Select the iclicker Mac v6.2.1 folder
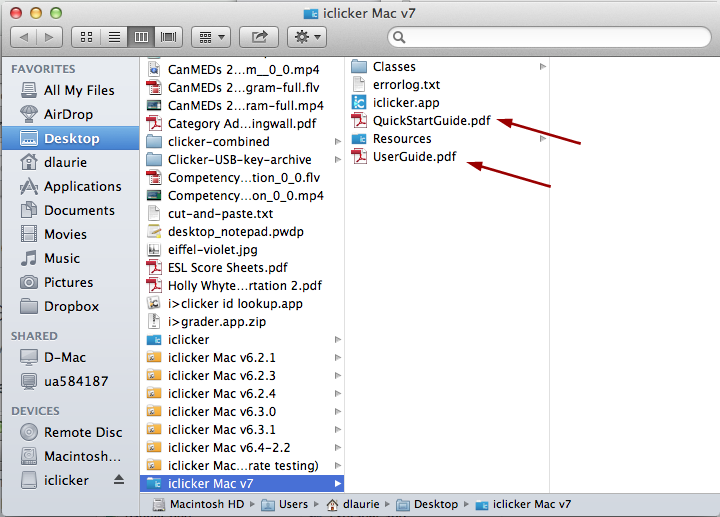The width and height of the screenshot is (720, 517). point(221,357)
